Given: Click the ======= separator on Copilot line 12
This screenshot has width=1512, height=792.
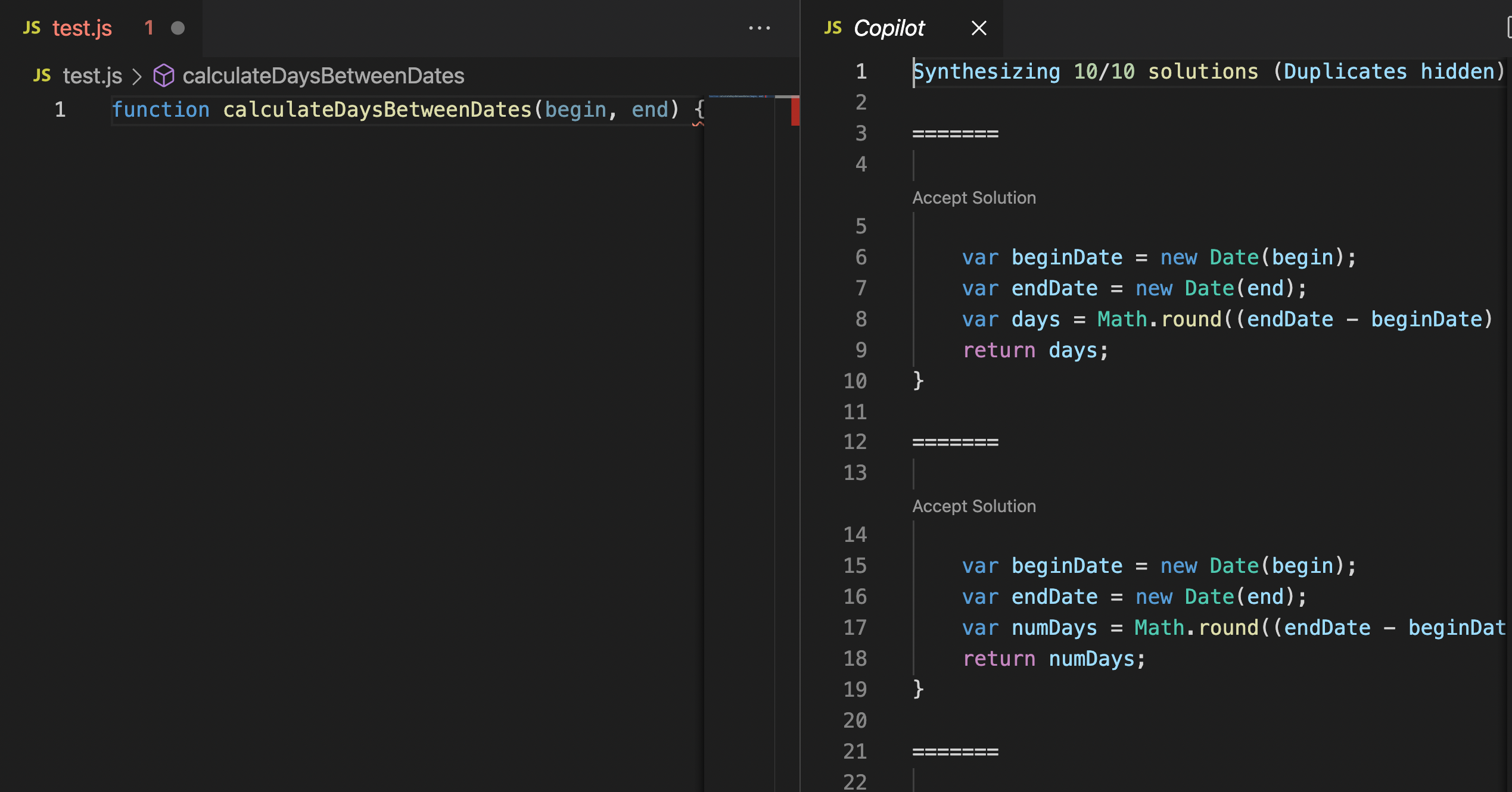Looking at the screenshot, I should point(956,442).
